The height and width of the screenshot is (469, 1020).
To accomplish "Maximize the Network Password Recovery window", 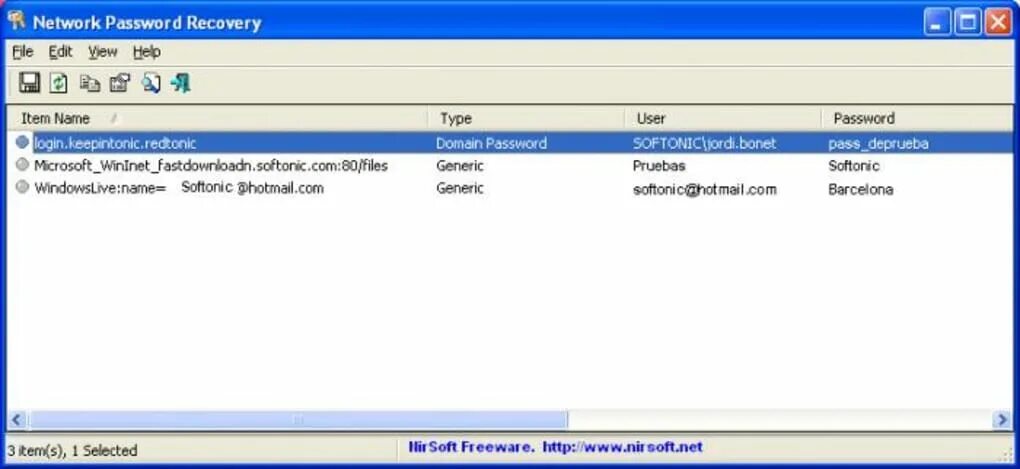I will pos(967,23).
